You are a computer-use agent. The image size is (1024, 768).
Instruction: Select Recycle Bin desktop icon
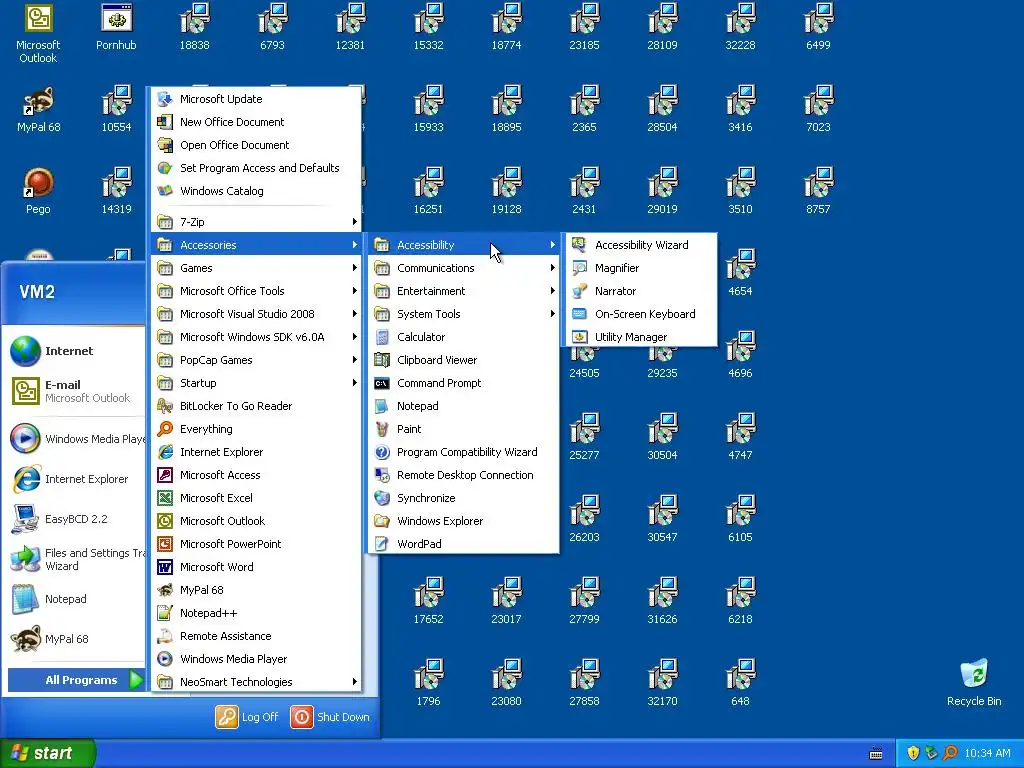tap(974, 682)
